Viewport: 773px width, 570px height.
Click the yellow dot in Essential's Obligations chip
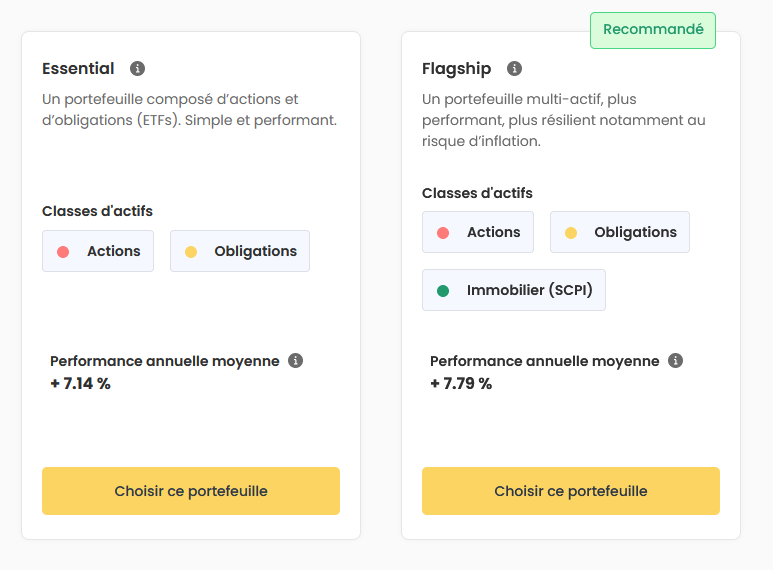point(191,252)
